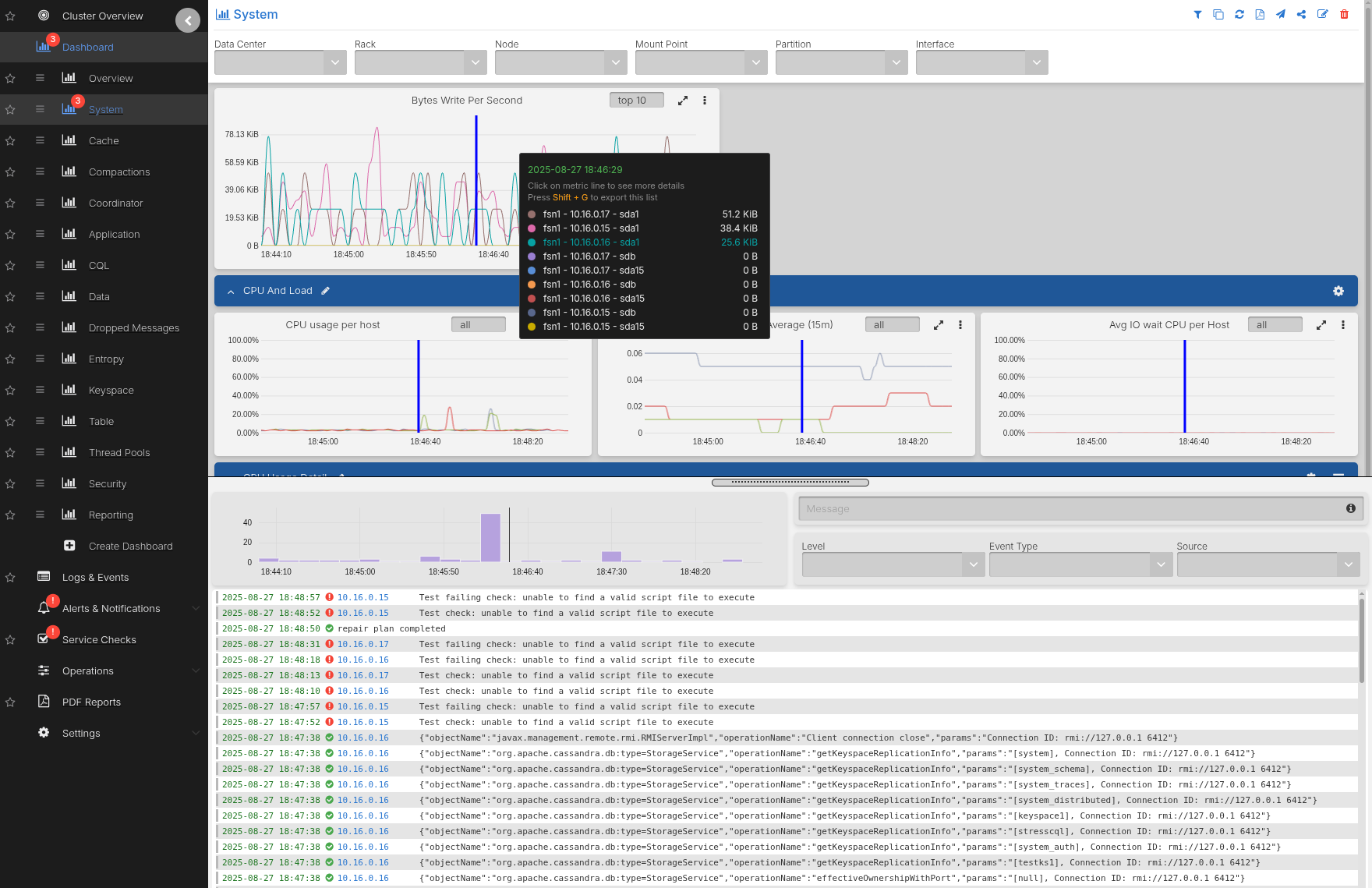
Task: Click the refresh dashboard icon
Action: [x=1239, y=15]
